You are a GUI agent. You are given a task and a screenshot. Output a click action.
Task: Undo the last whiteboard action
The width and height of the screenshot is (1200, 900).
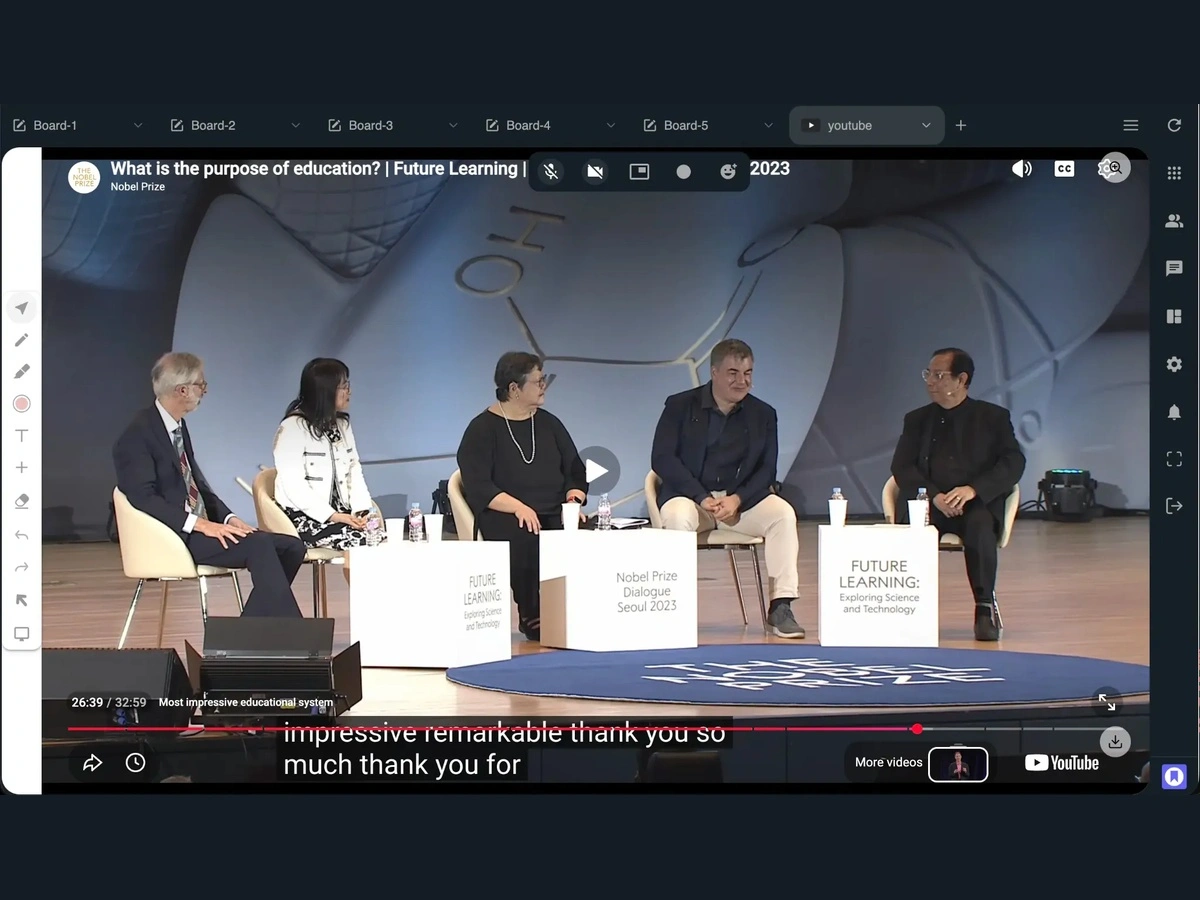point(21,535)
